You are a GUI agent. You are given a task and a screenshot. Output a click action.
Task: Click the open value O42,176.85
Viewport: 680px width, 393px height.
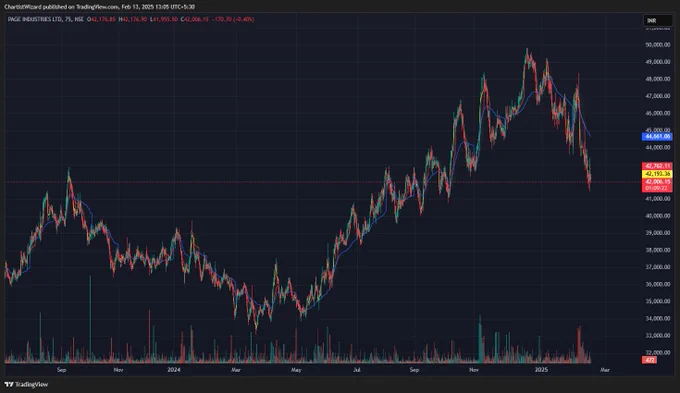click(x=101, y=20)
